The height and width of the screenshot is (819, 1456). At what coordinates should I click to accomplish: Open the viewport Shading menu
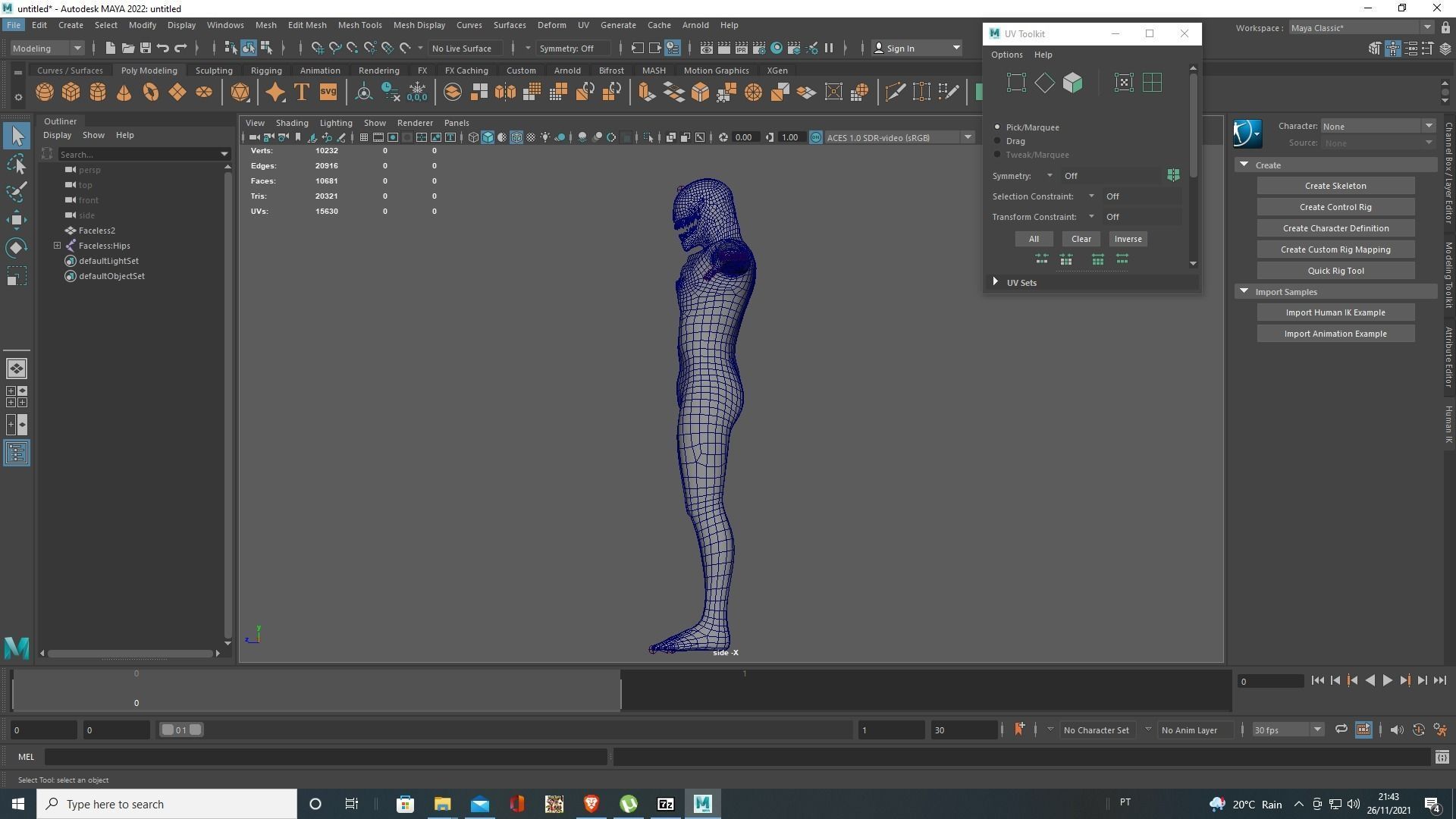292,123
